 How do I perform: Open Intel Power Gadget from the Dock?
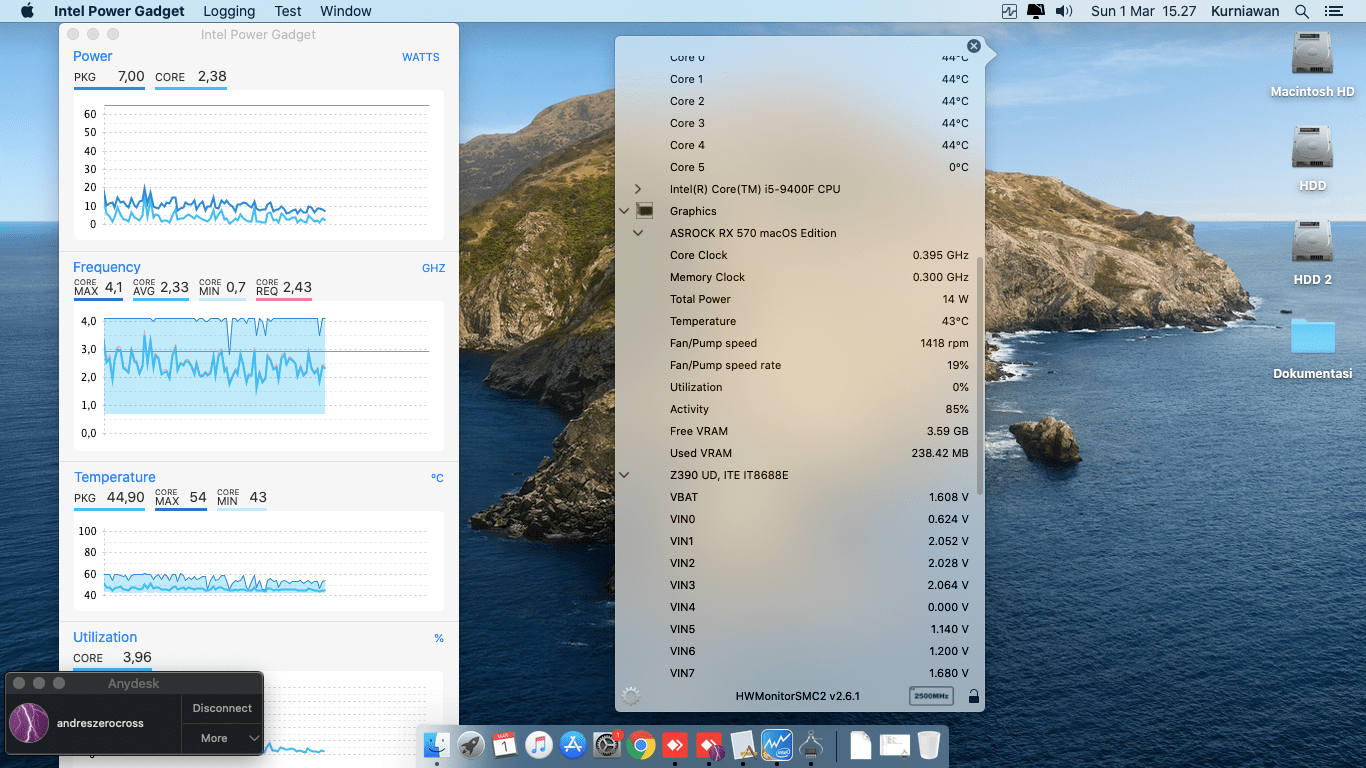[777, 745]
